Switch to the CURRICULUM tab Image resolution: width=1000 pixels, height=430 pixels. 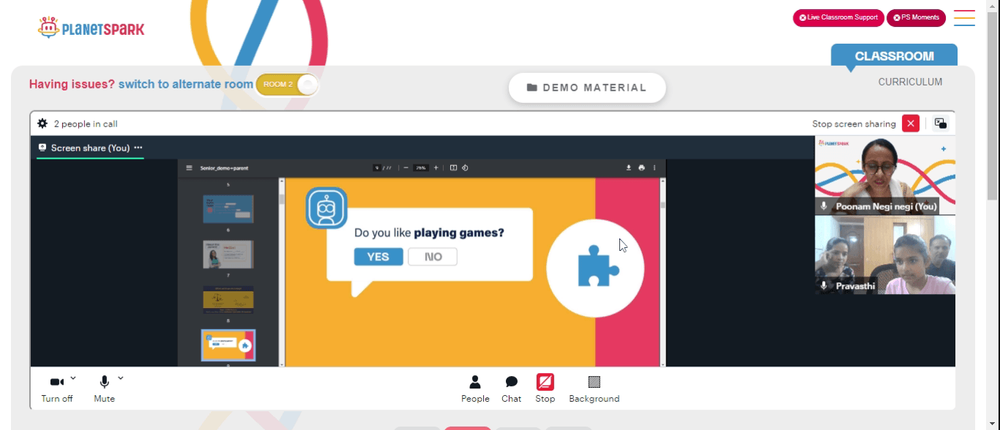coord(910,82)
